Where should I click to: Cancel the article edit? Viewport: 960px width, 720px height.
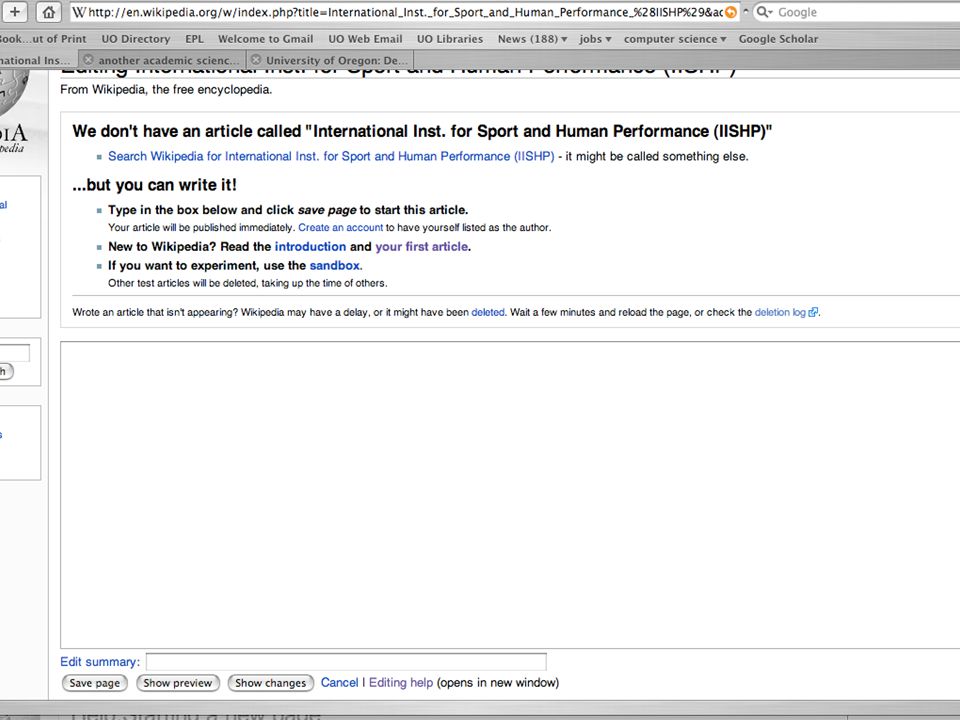339,683
